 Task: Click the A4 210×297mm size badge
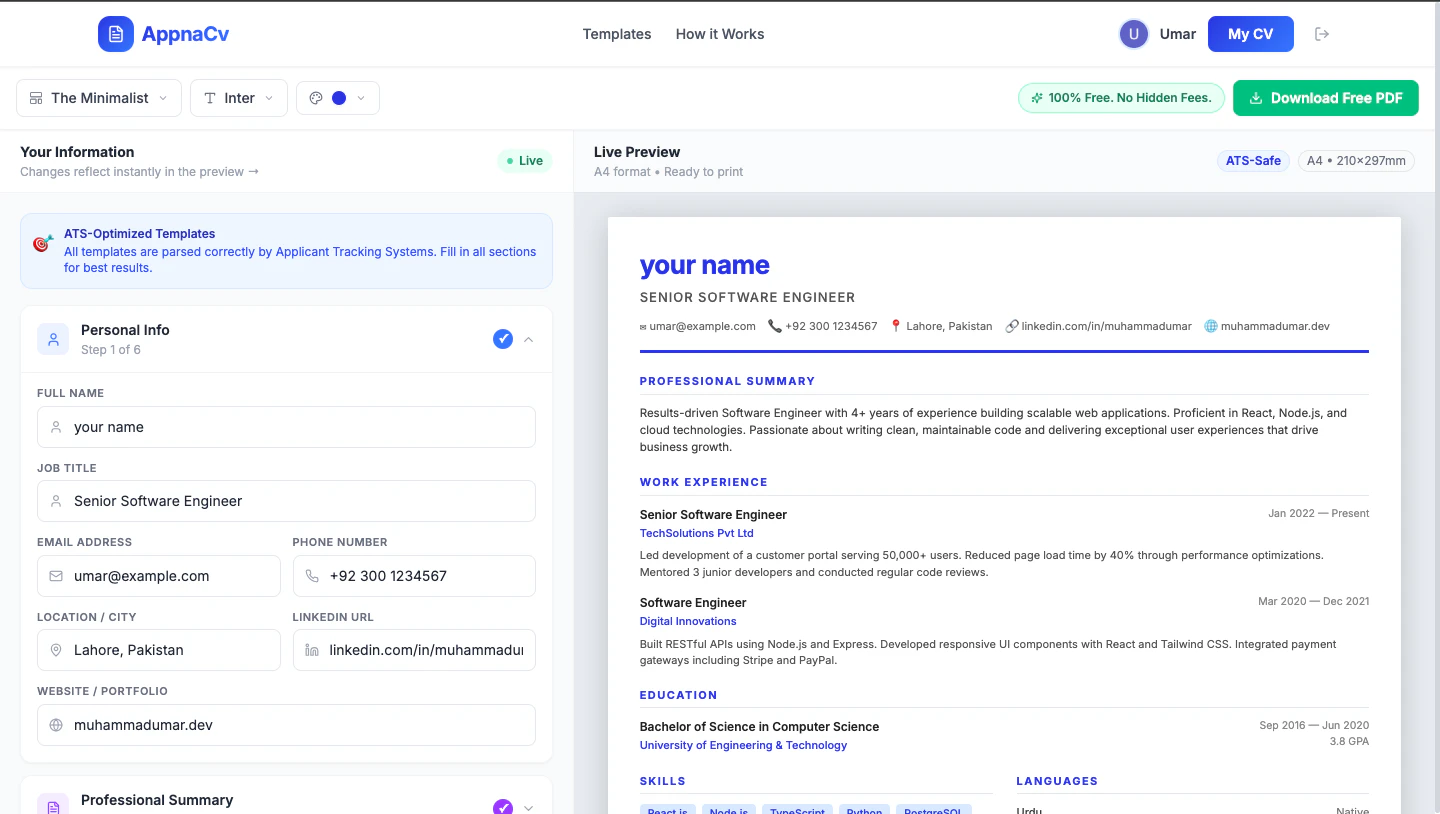[x=1356, y=161]
